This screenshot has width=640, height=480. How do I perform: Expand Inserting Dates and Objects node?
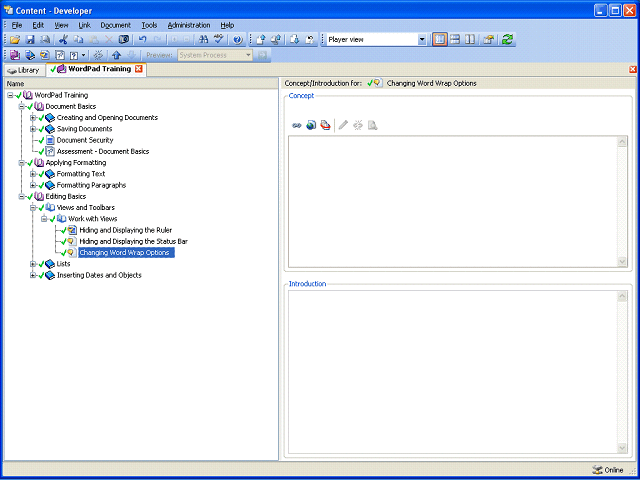click(33, 276)
